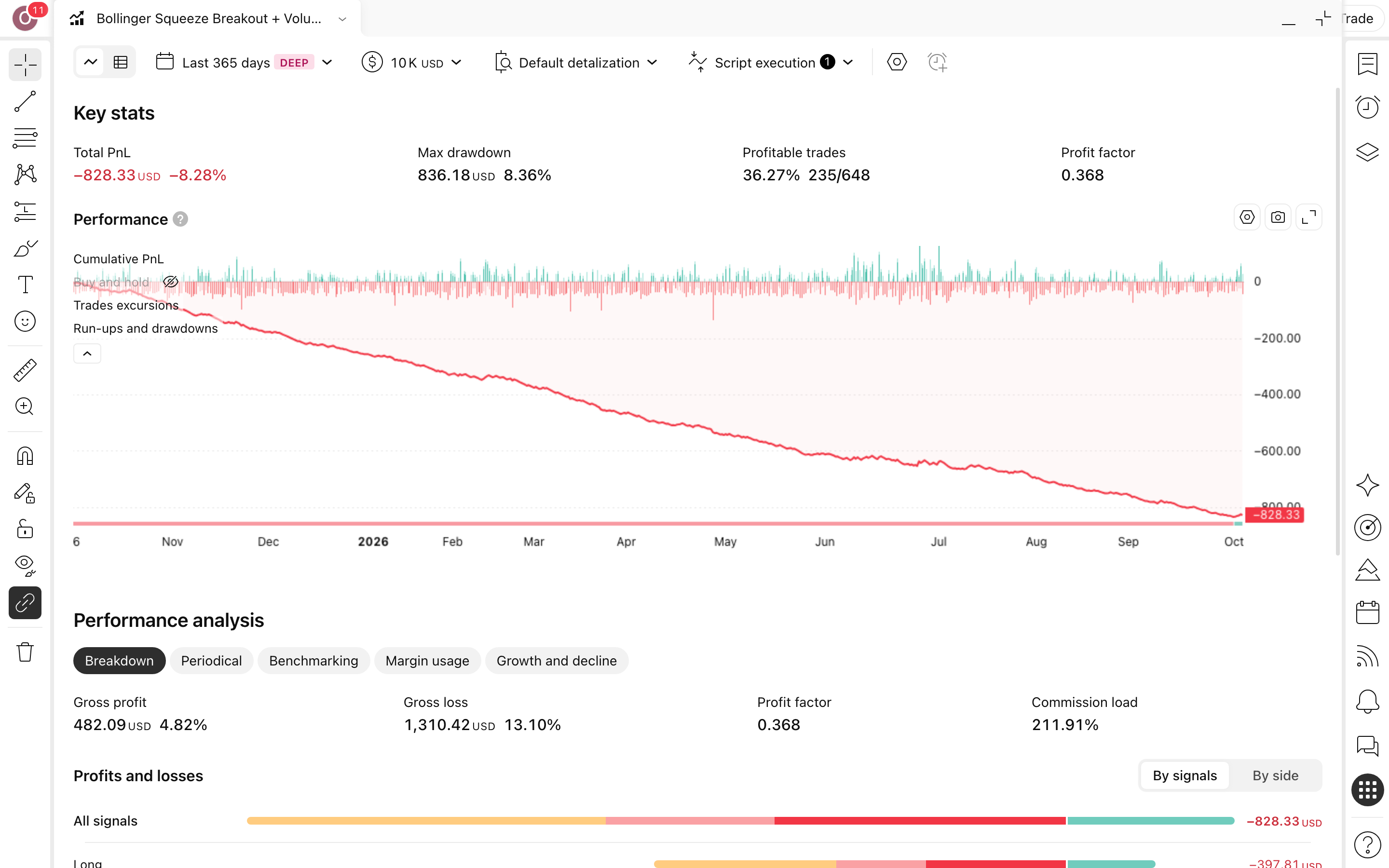The width and height of the screenshot is (1389, 868).
Task: Toggle lock all drawings
Action: 25,529
